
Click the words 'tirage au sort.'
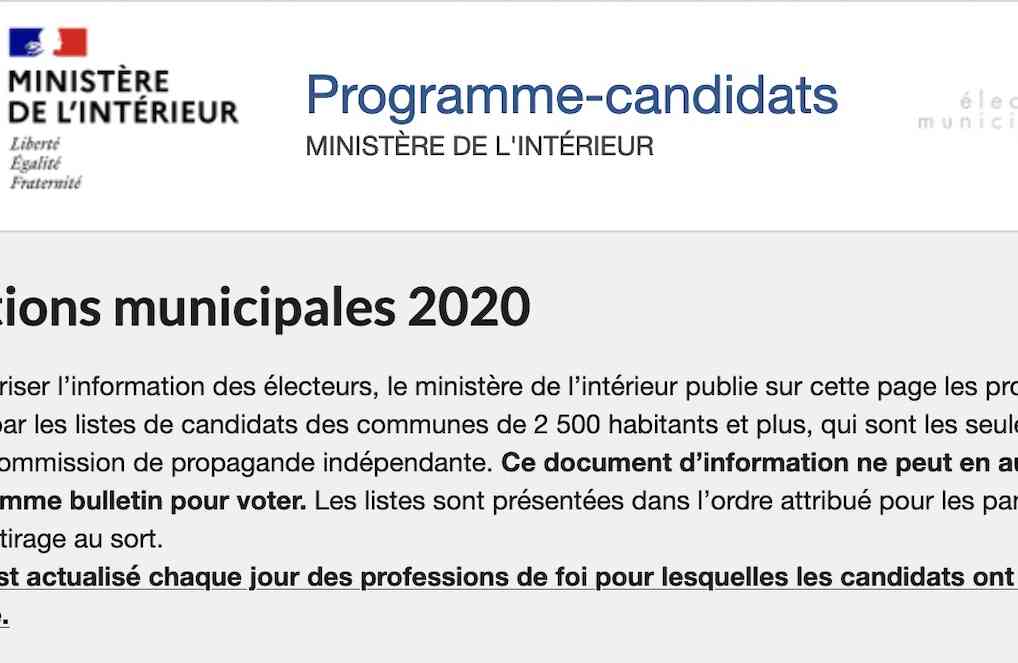(x=81, y=539)
